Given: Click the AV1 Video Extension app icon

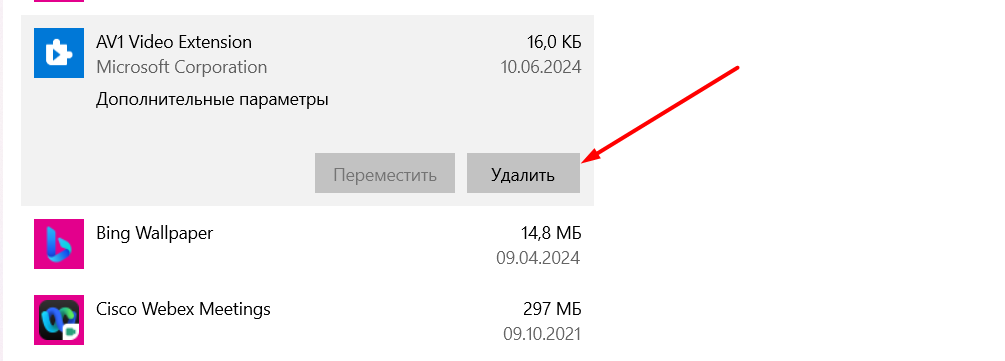Looking at the screenshot, I should (x=59, y=53).
